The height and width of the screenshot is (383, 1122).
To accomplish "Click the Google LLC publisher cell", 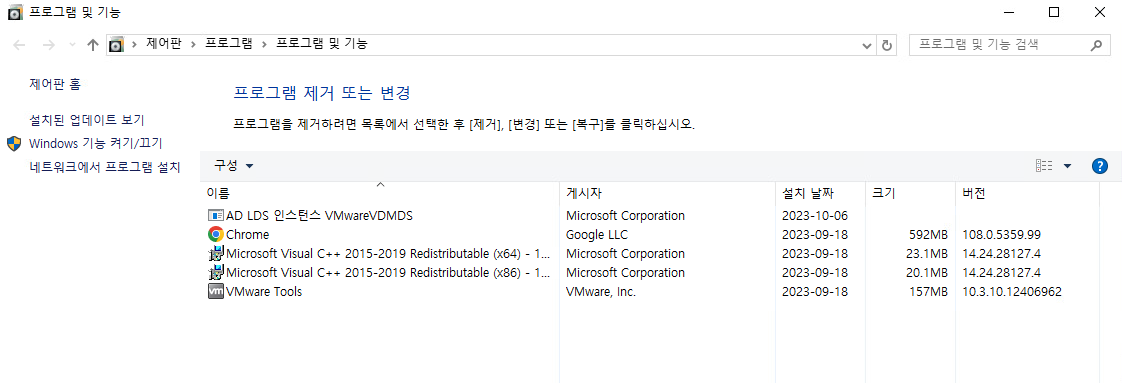I will (597, 234).
